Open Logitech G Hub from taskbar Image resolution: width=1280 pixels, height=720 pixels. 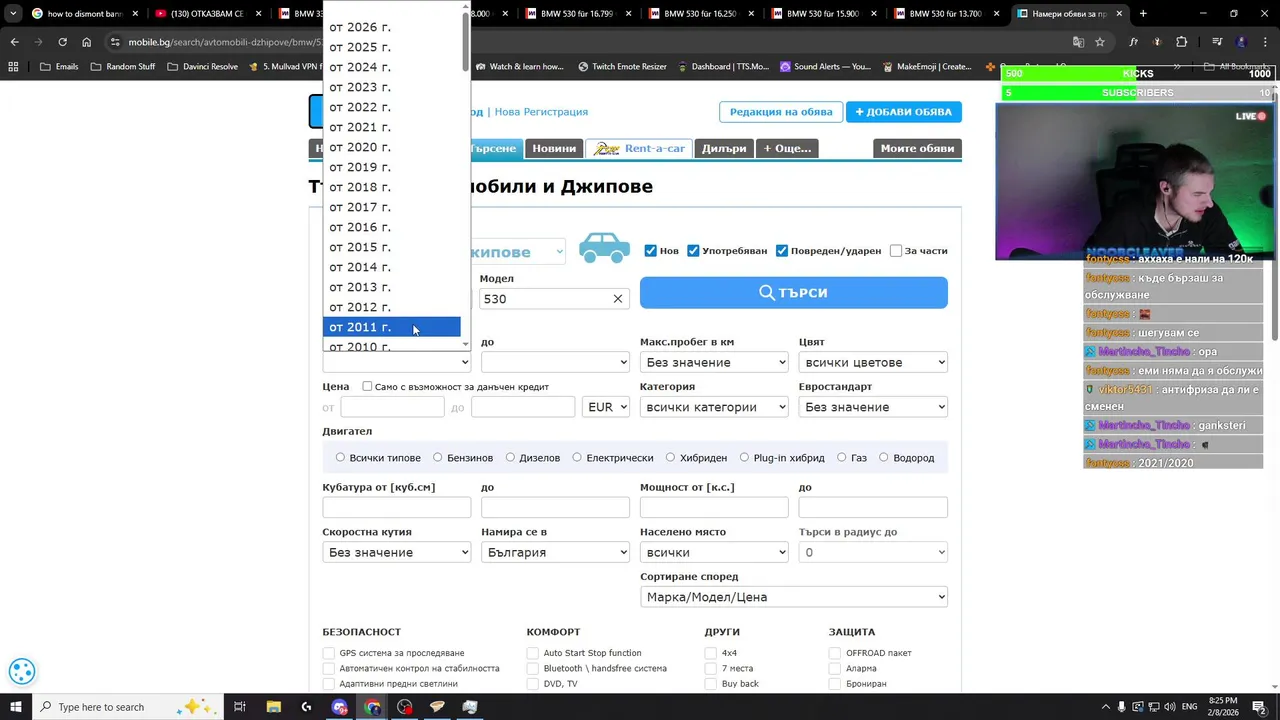306,707
